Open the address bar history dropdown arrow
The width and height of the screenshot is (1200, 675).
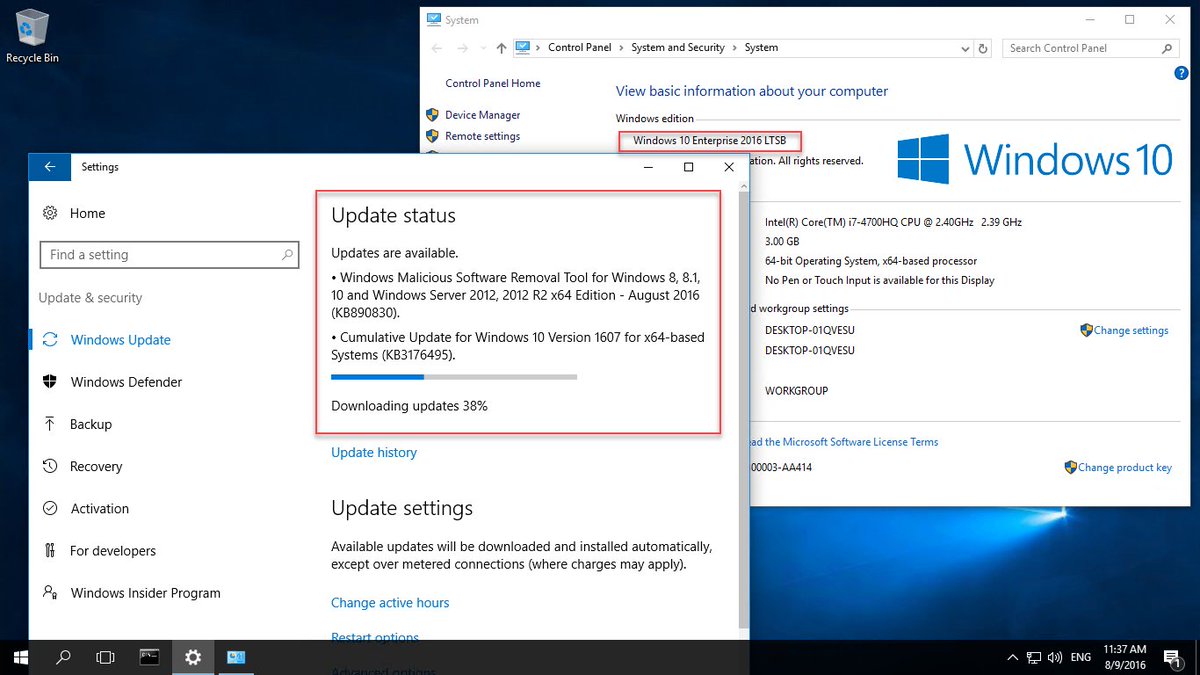964,48
